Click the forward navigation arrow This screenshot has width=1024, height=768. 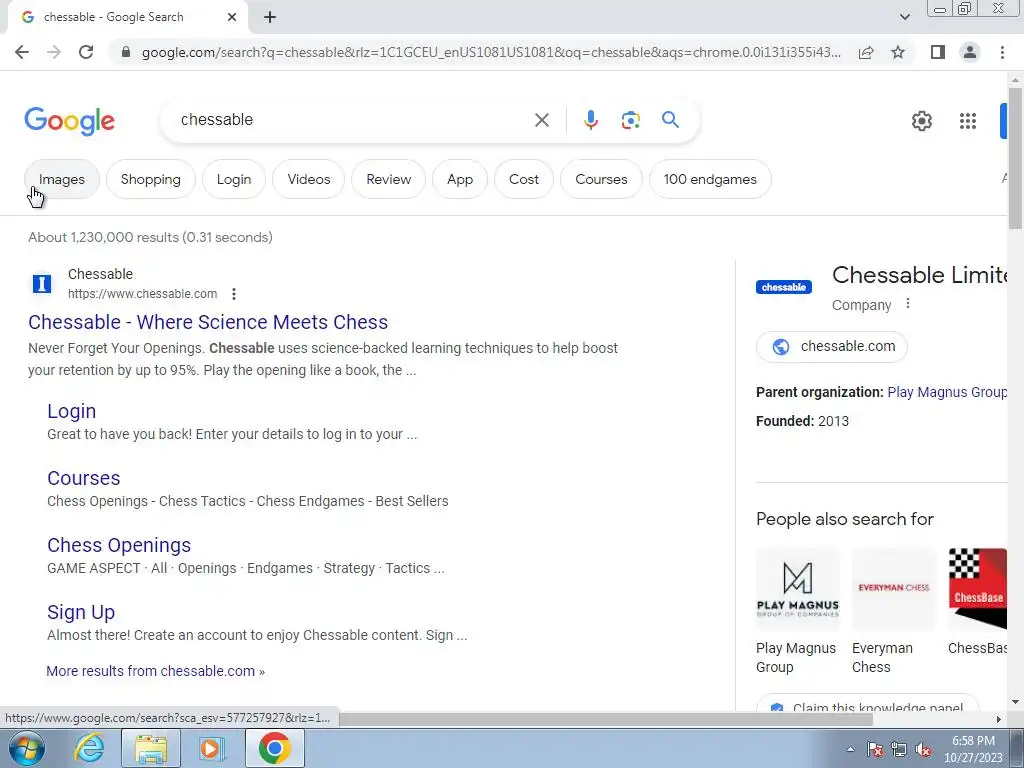pyautogui.click(x=54, y=52)
